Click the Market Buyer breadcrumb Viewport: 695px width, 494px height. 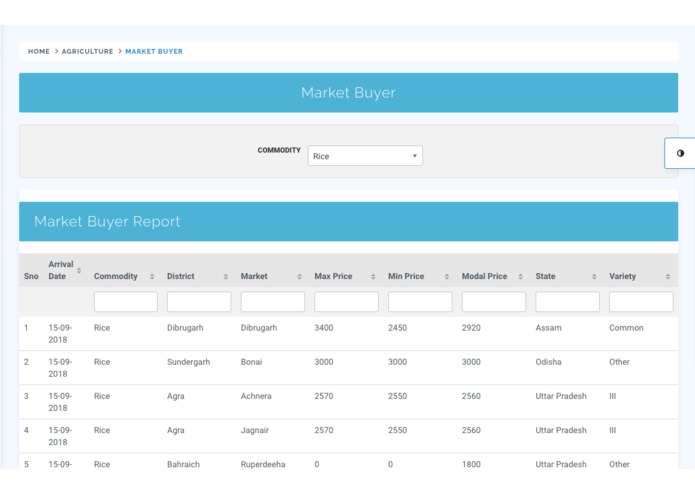(154, 51)
